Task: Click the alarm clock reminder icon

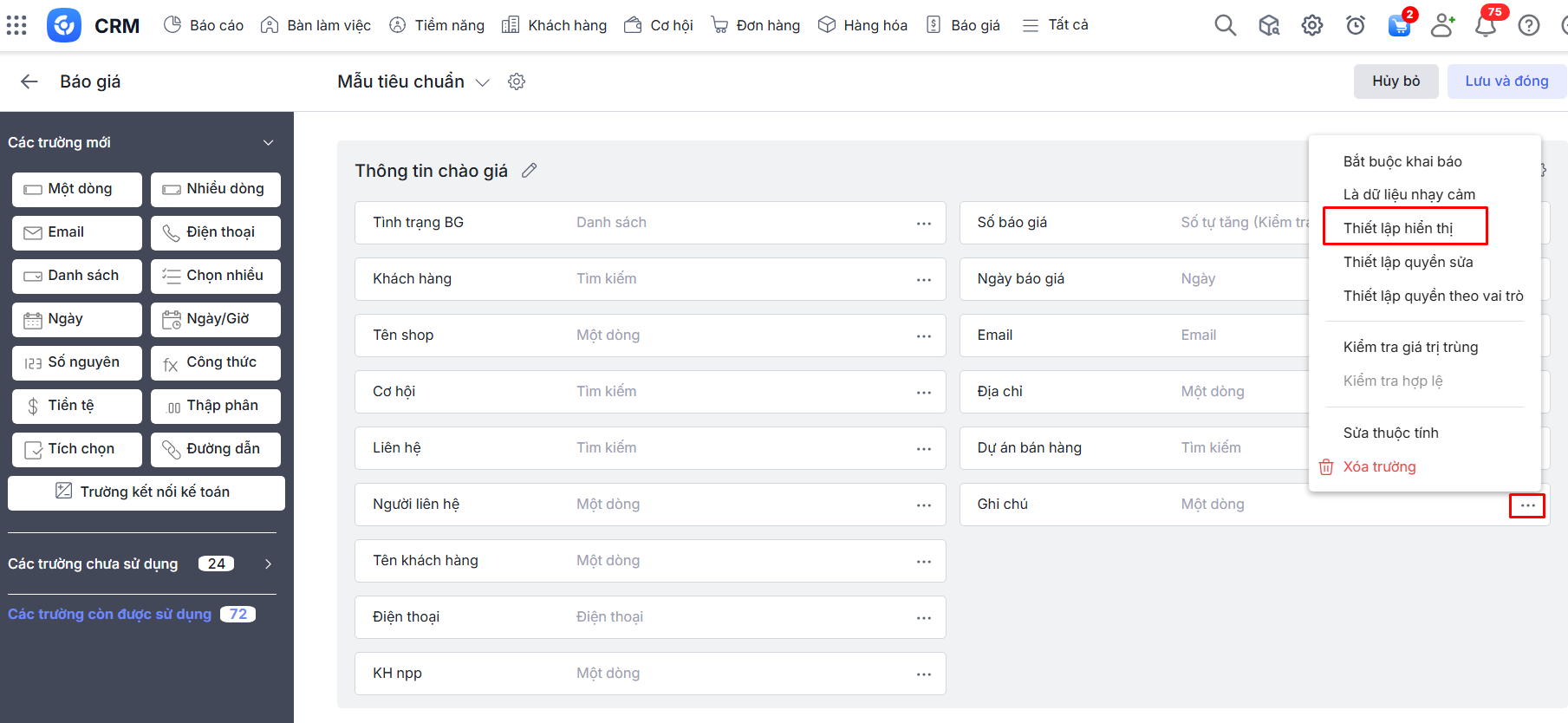Action: (1356, 25)
